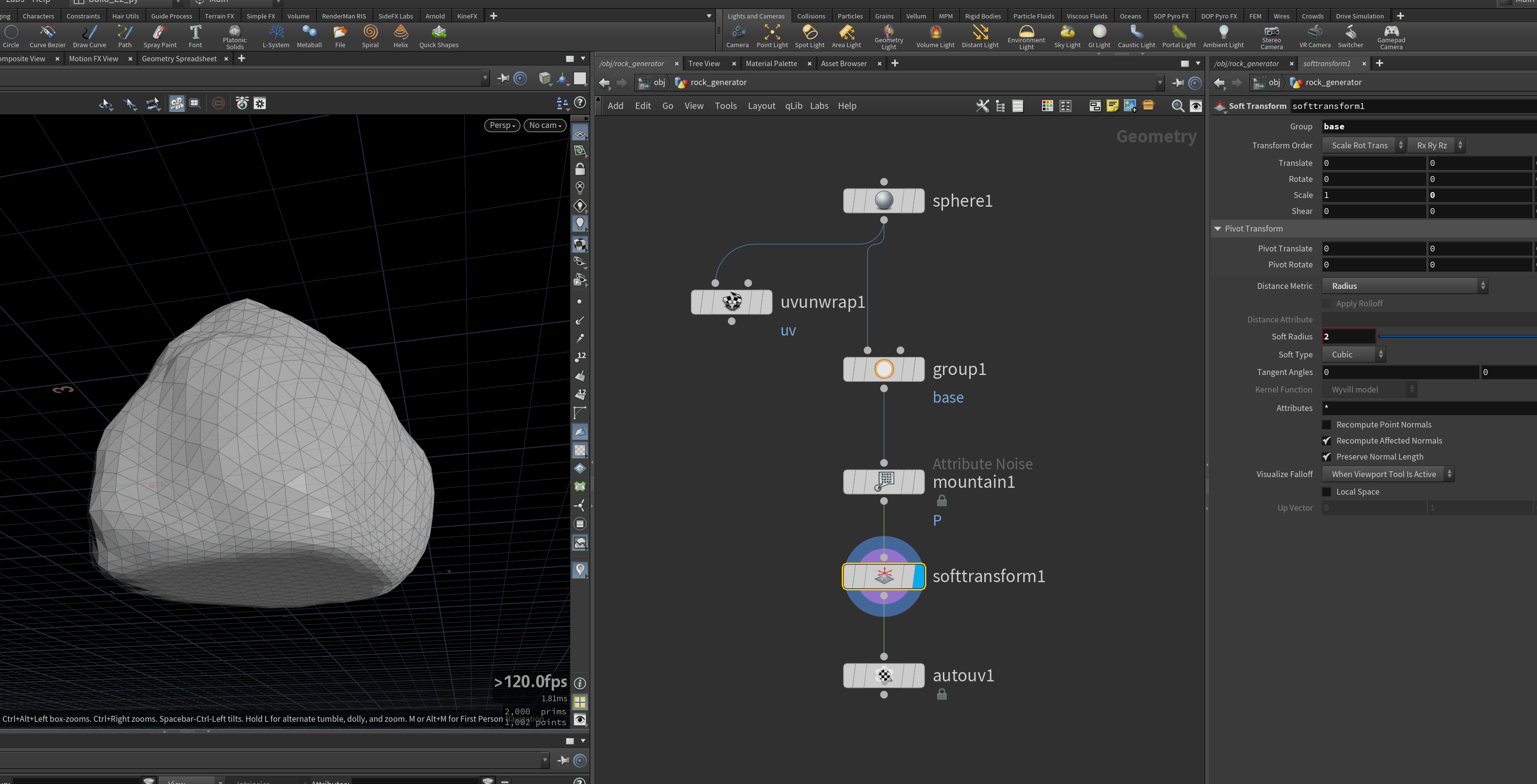Open the Soft Type Cubic dropdown
Screen dimensions: 1537x784
(1353, 354)
